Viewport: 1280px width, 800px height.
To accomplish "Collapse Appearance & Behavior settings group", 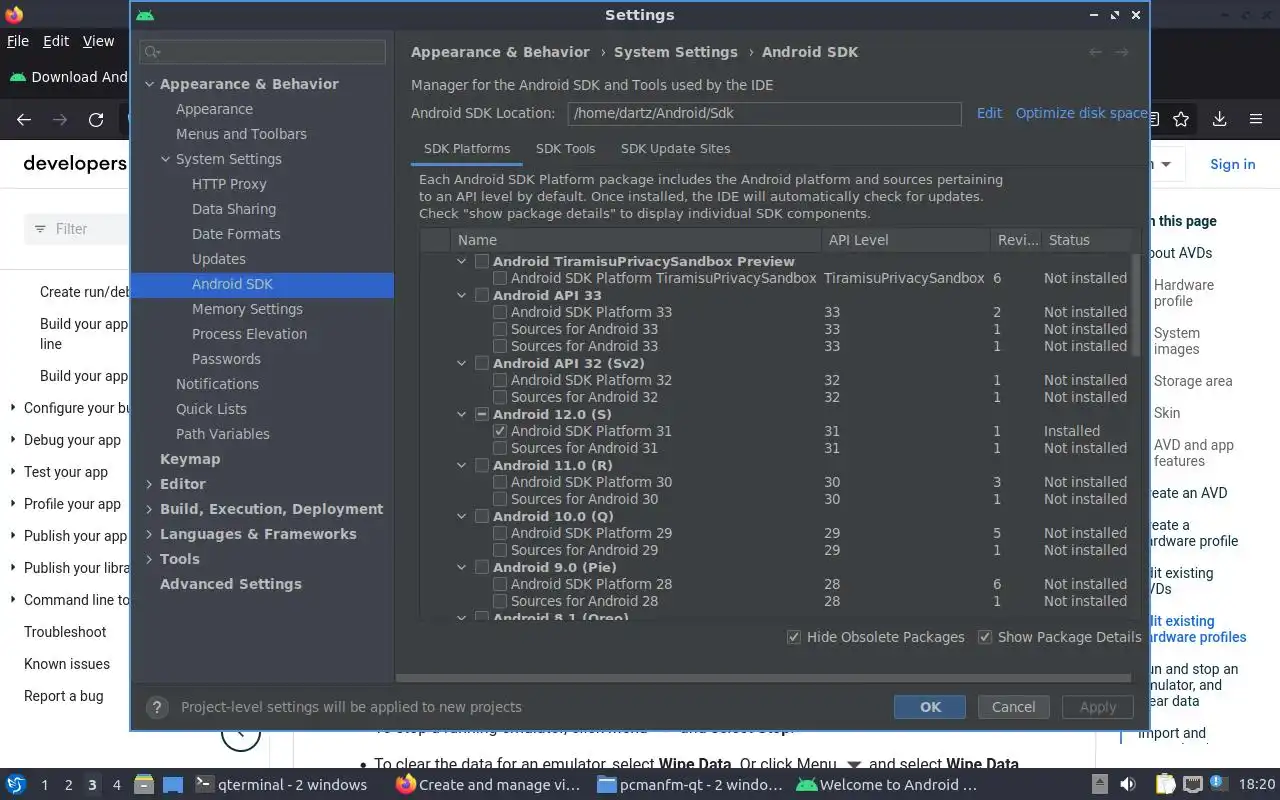I will [x=149, y=84].
